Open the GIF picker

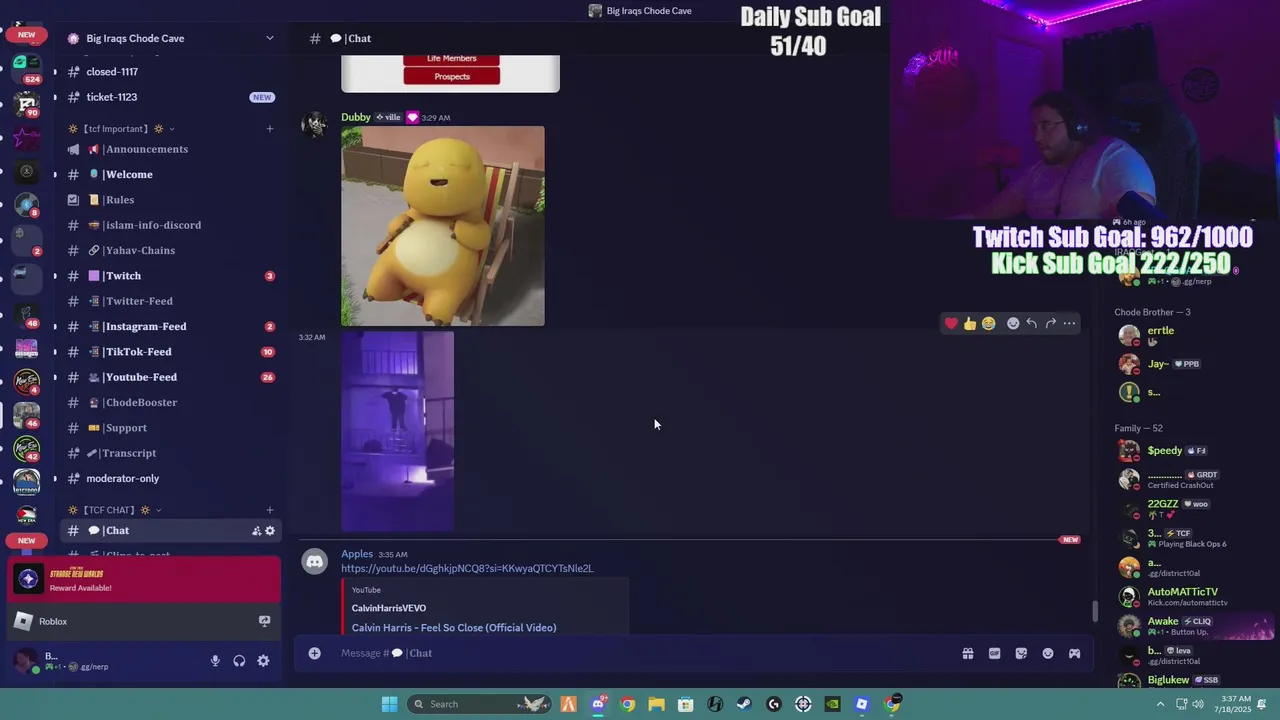(994, 653)
